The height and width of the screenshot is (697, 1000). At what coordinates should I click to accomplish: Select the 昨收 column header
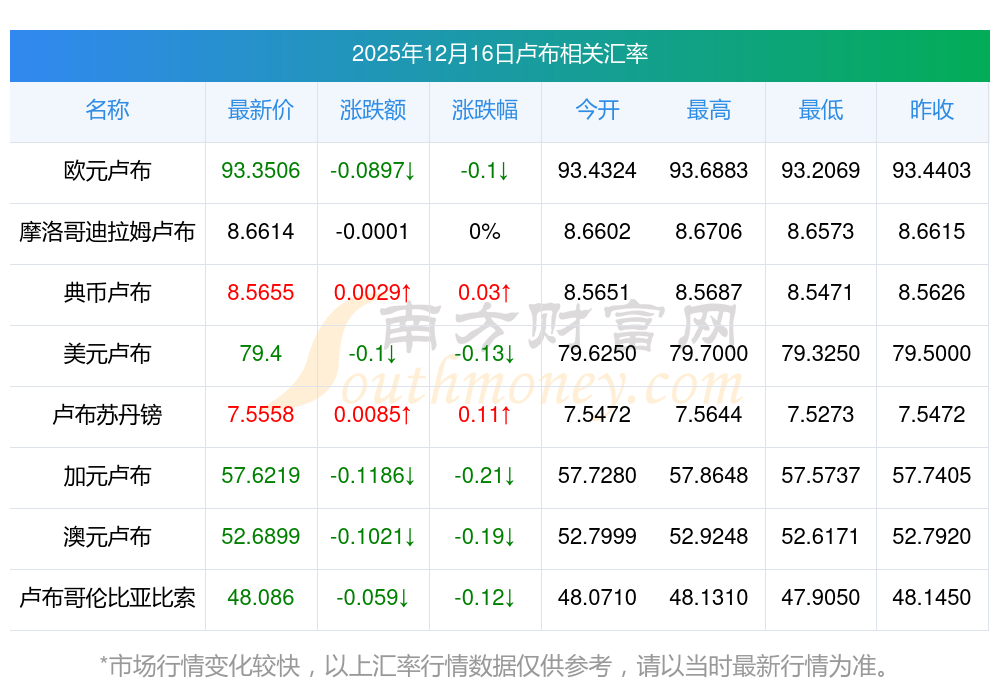pyautogui.click(x=932, y=110)
